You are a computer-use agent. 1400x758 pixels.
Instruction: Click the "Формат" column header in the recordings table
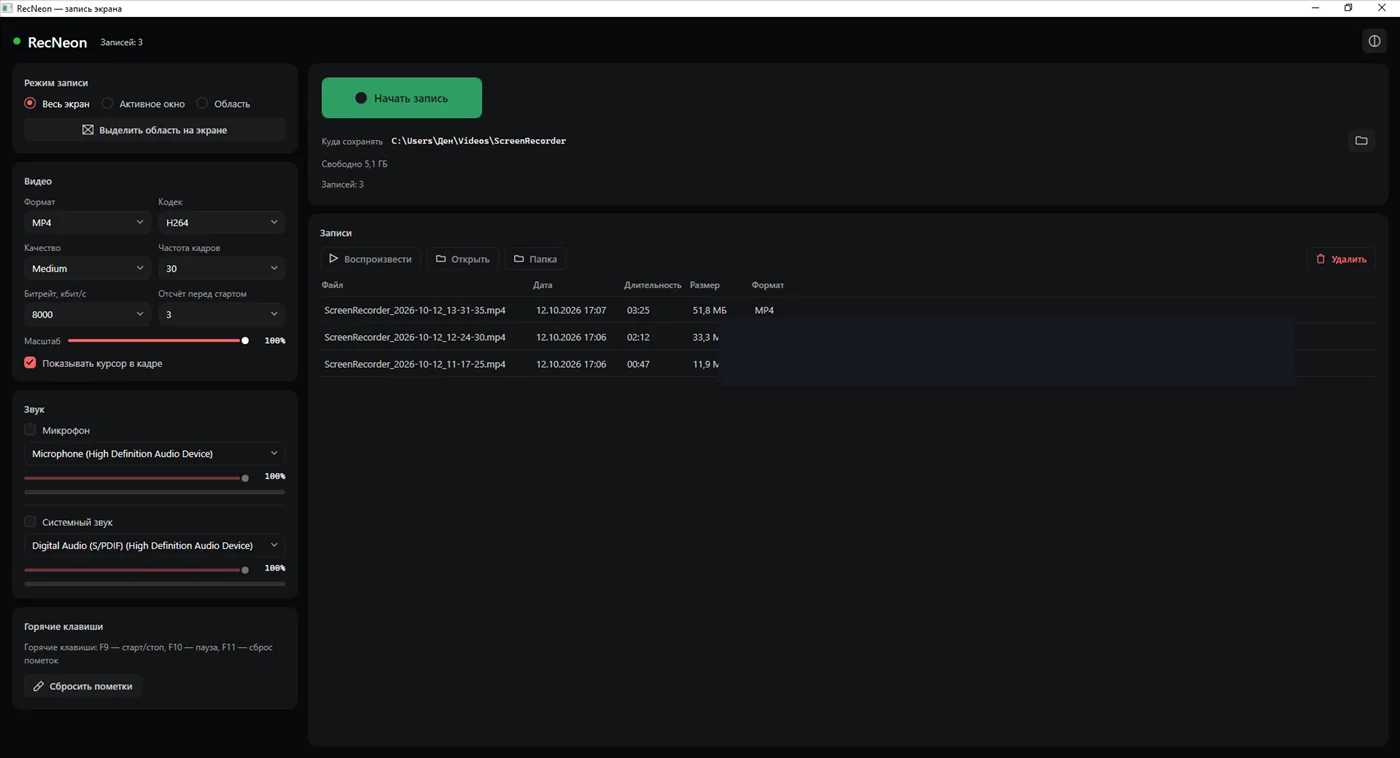(x=768, y=285)
